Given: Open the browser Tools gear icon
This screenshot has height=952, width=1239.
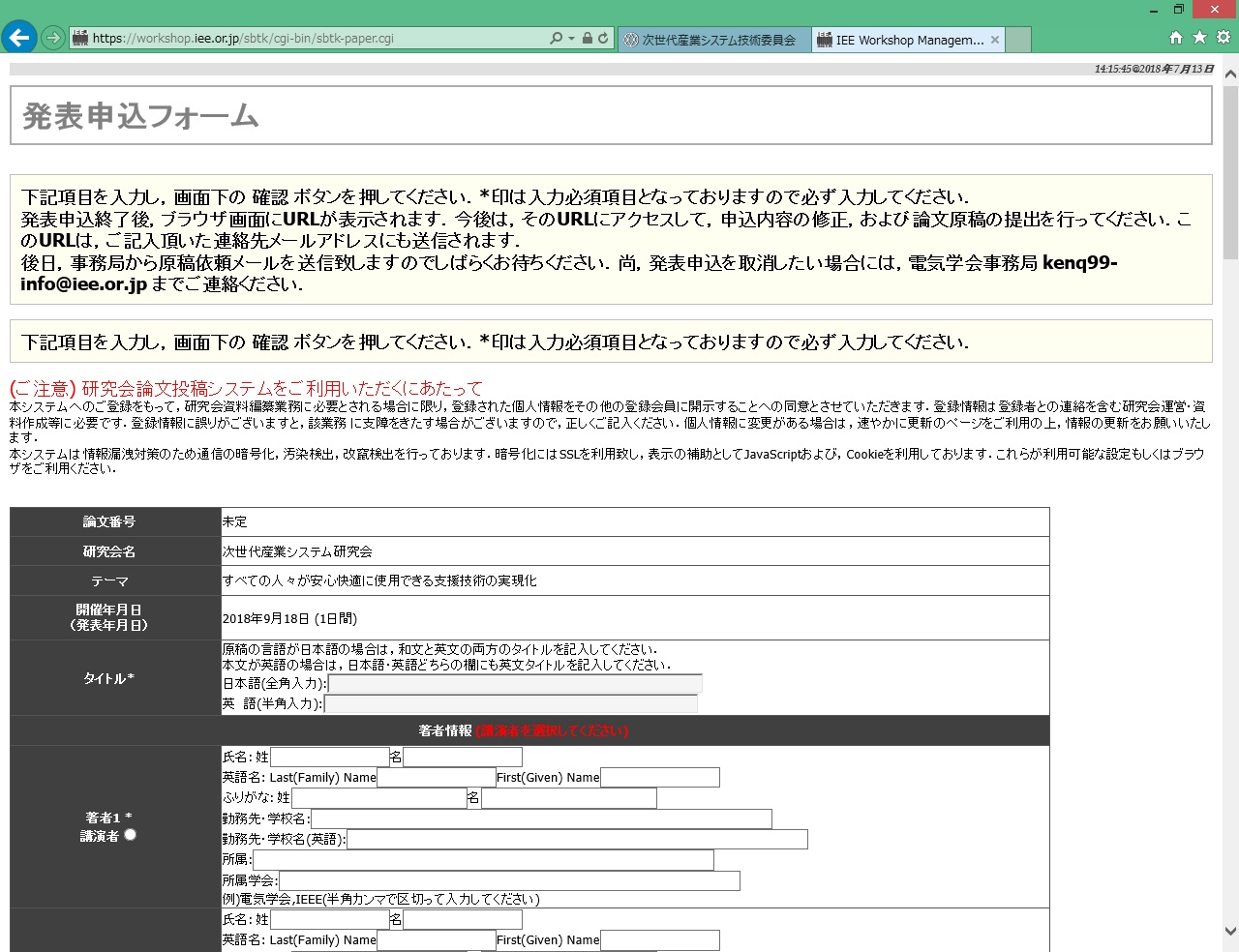Looking at the screenshot, I should tap(1224, 38).
